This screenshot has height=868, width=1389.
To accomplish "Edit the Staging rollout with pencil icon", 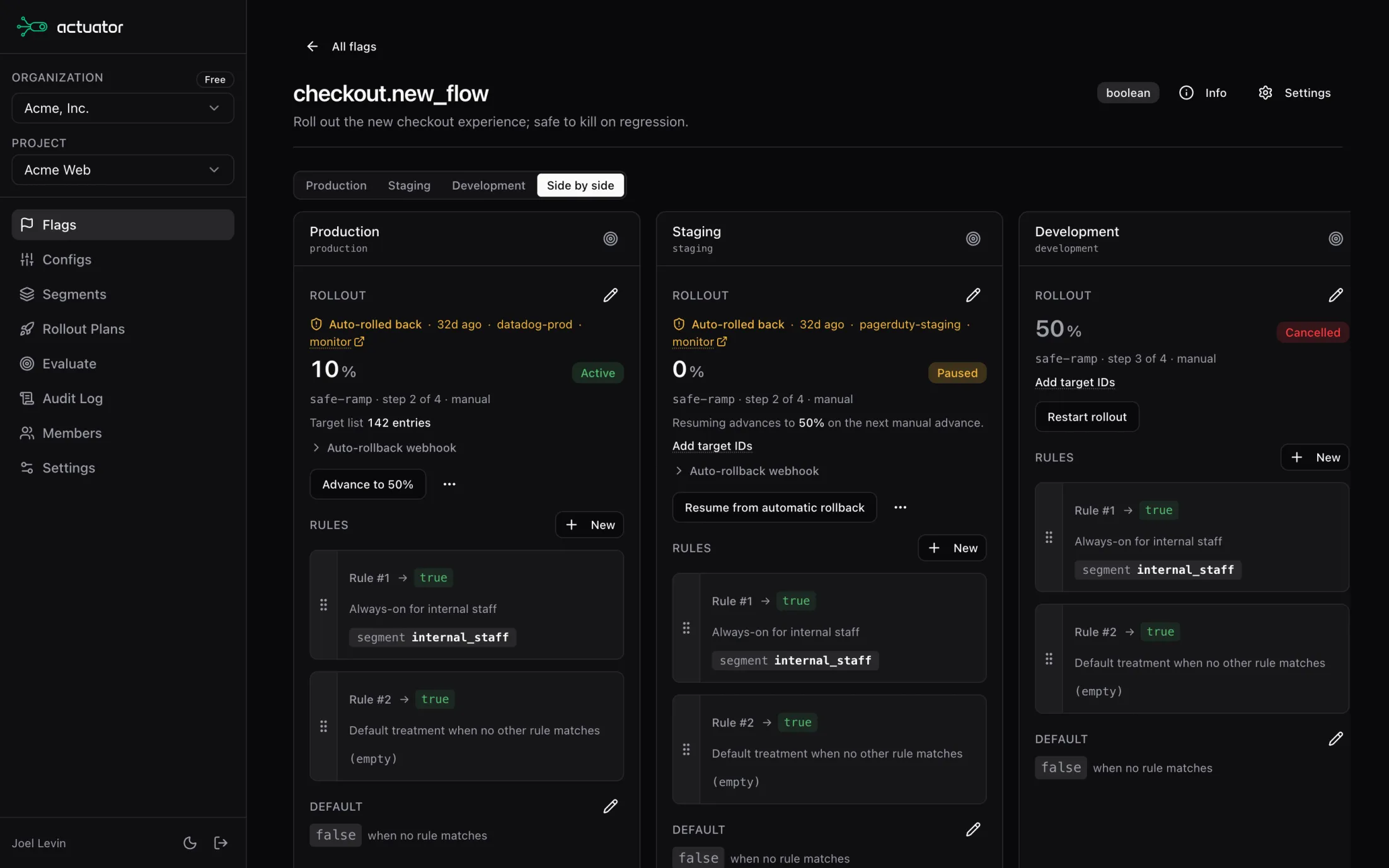I will click(x=973, y=295).
